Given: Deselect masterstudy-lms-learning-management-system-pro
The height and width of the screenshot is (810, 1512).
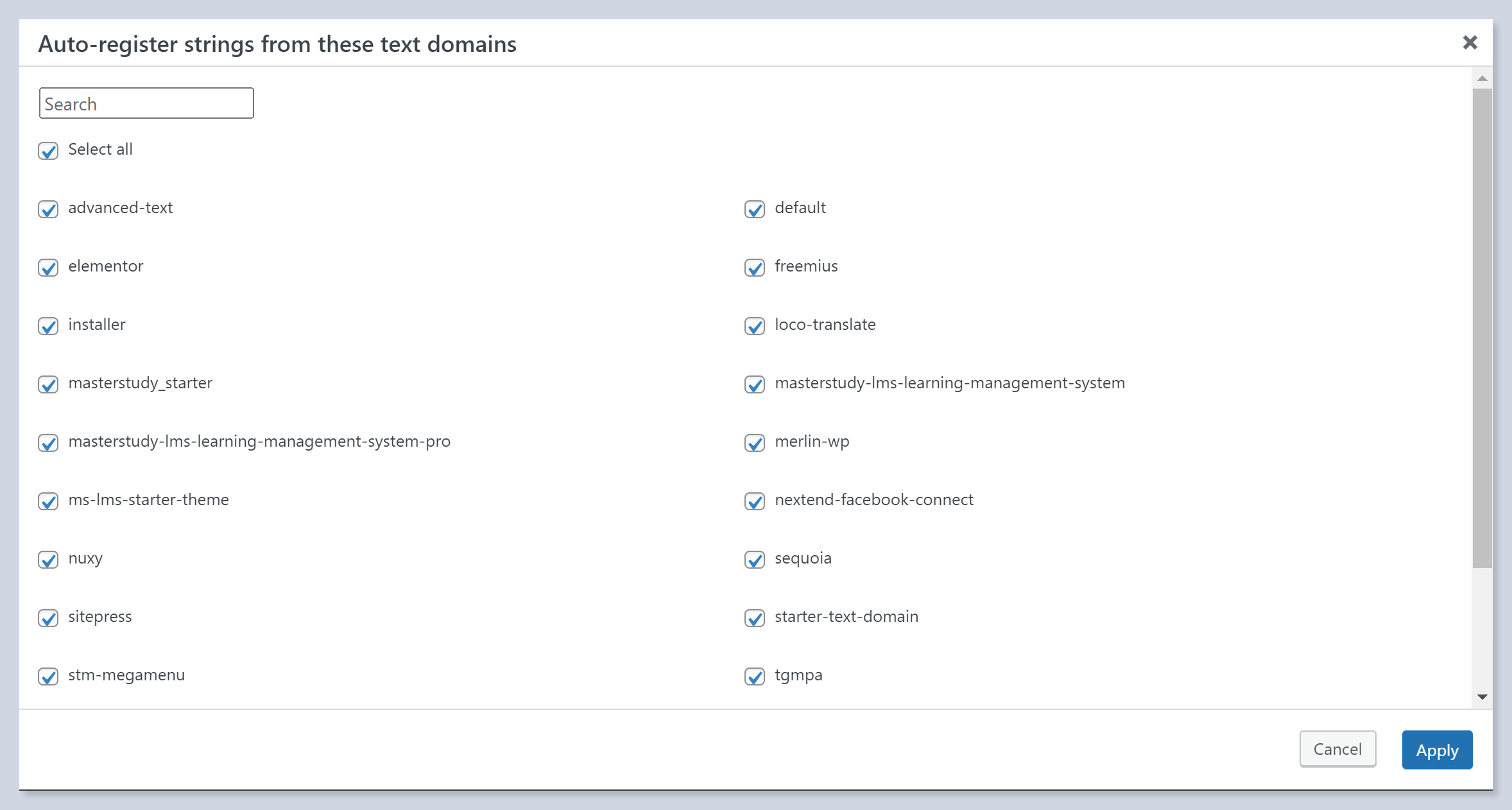Looking at the screenshot, I should [x=48, y=443].
